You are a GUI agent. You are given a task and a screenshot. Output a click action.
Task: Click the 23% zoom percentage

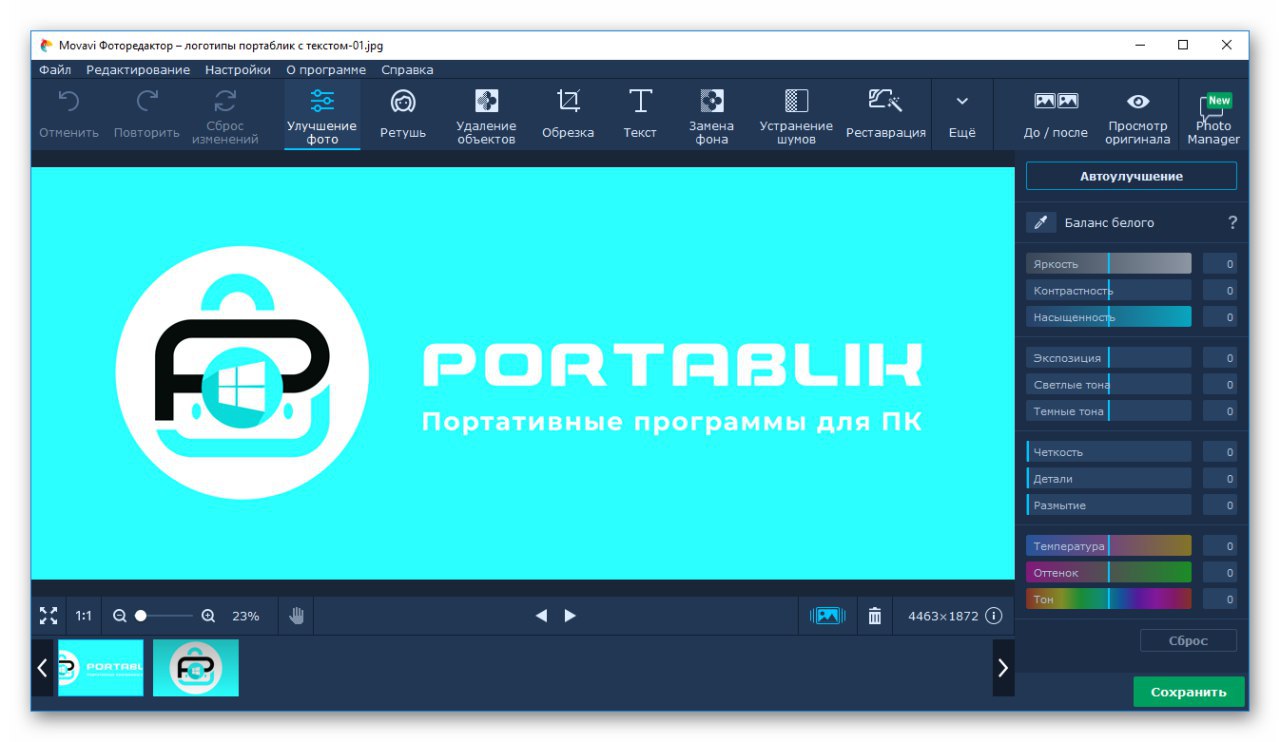coord(245,616)
